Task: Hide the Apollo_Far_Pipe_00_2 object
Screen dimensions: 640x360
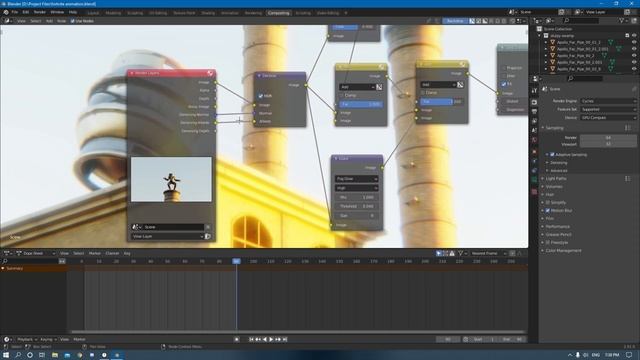Action: 634,56
